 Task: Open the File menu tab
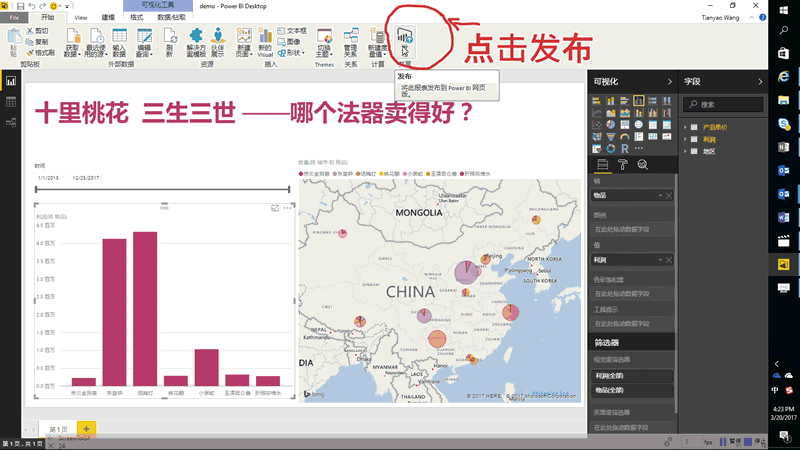coord(14,17)
